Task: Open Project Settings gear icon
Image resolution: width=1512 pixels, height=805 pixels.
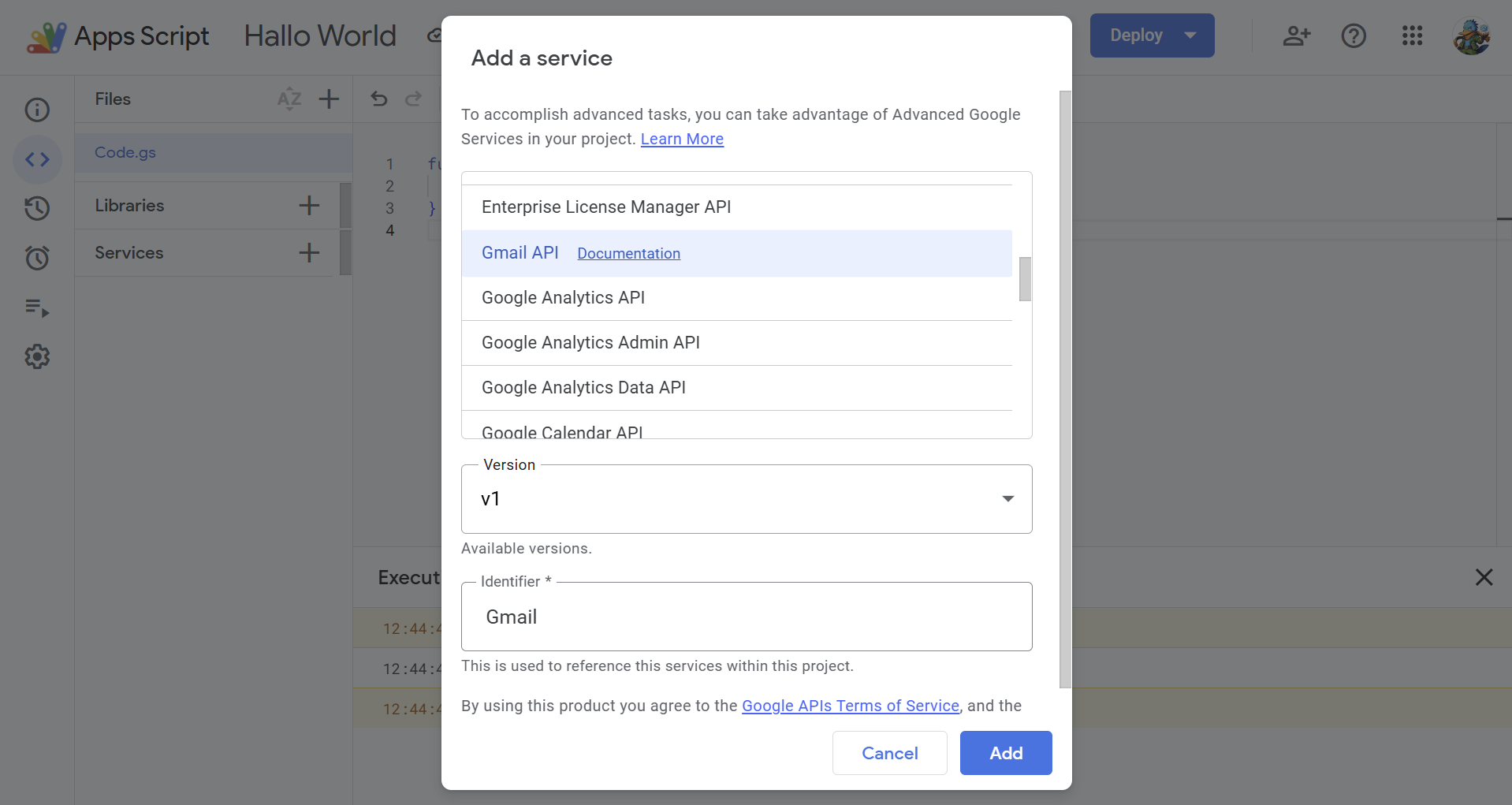Action: [x=37, y=357]
